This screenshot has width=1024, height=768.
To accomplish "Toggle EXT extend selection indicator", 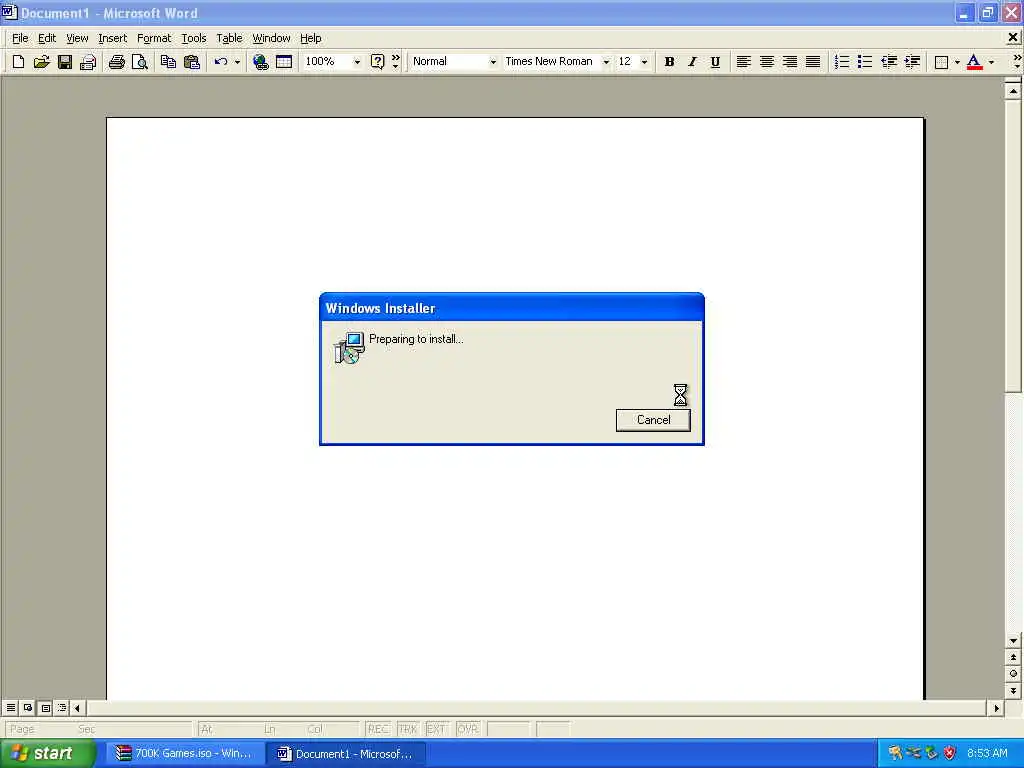I will 436,729.
